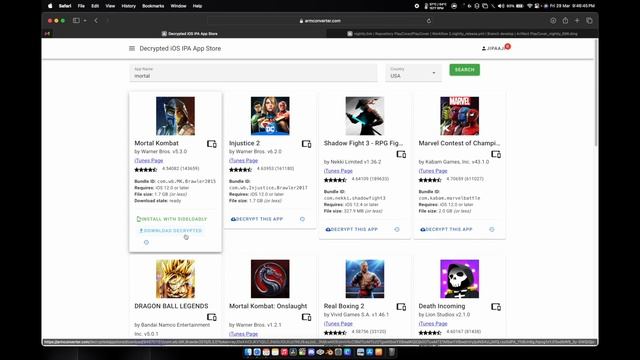Show the tab overview icon
Image resolution: width=640 pixels, height=360 pixels.
tap(589, 20)
